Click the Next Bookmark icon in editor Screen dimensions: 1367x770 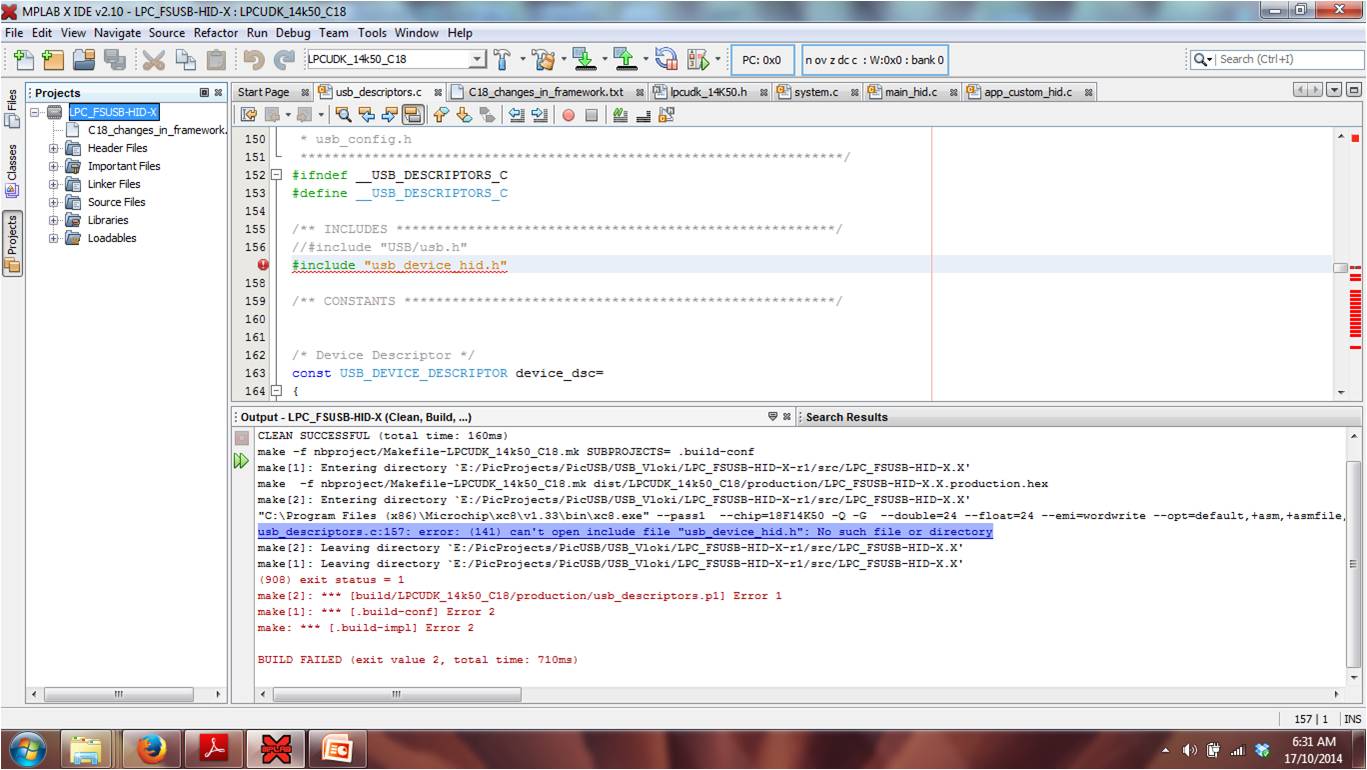[x=464, y=115]
